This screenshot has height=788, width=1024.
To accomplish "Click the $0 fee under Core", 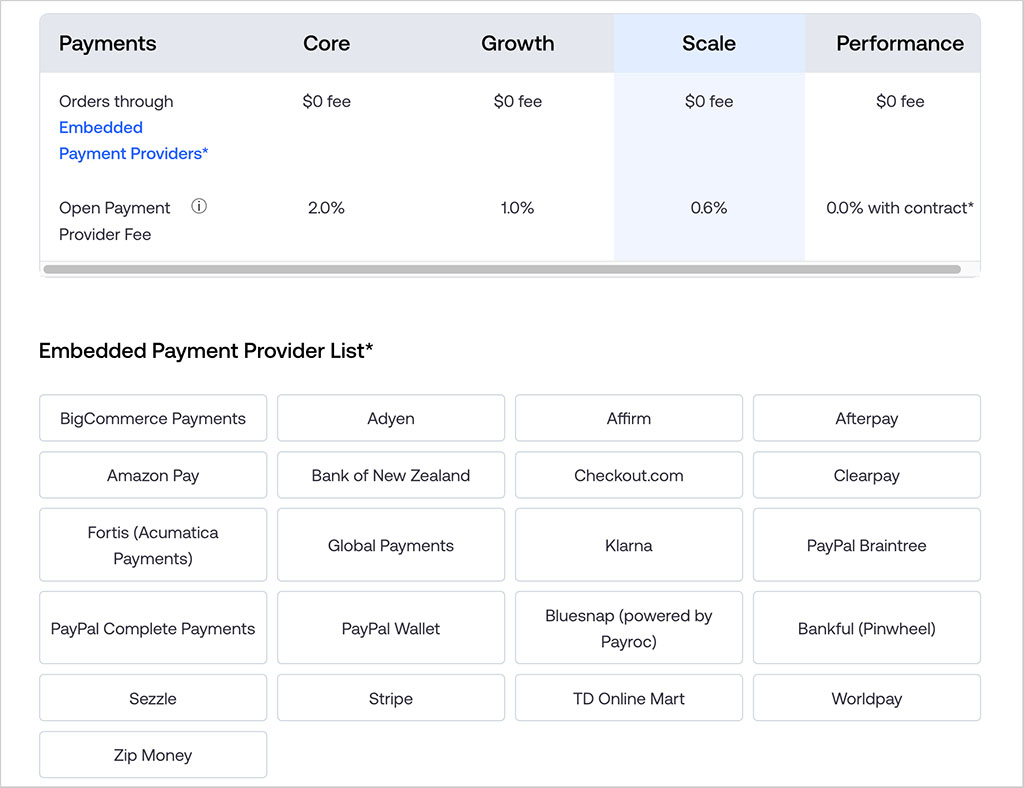I will pos(327,101).
